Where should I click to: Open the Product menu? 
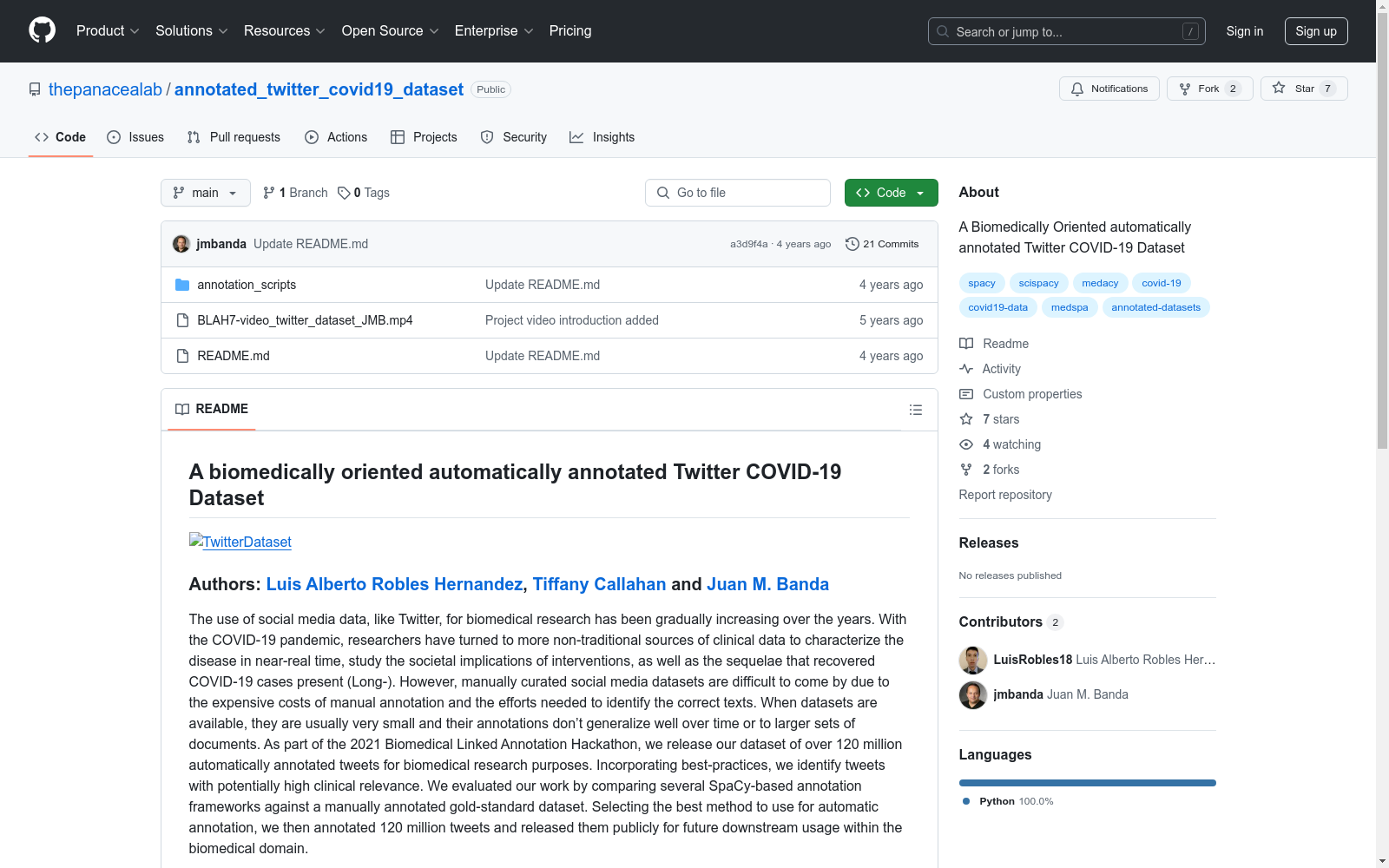tap(108, 31)
